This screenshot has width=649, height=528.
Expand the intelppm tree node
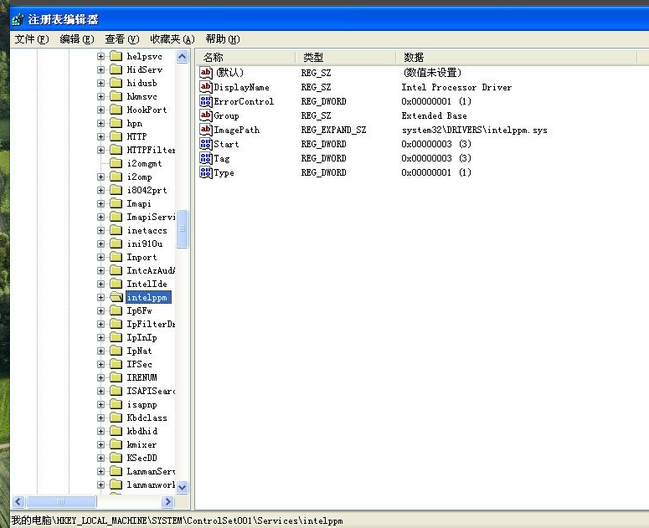click(101, 297)
